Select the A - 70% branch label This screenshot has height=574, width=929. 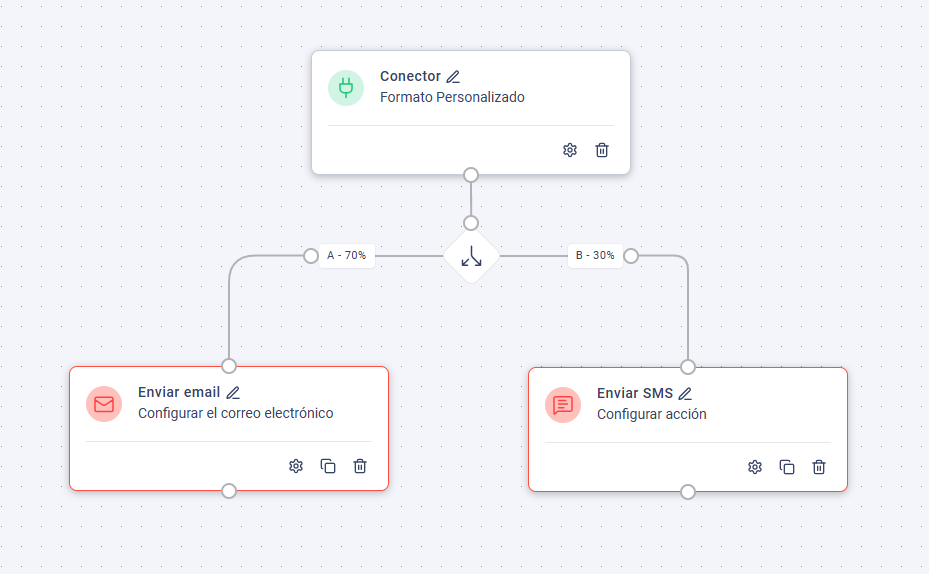click(347, 256)
